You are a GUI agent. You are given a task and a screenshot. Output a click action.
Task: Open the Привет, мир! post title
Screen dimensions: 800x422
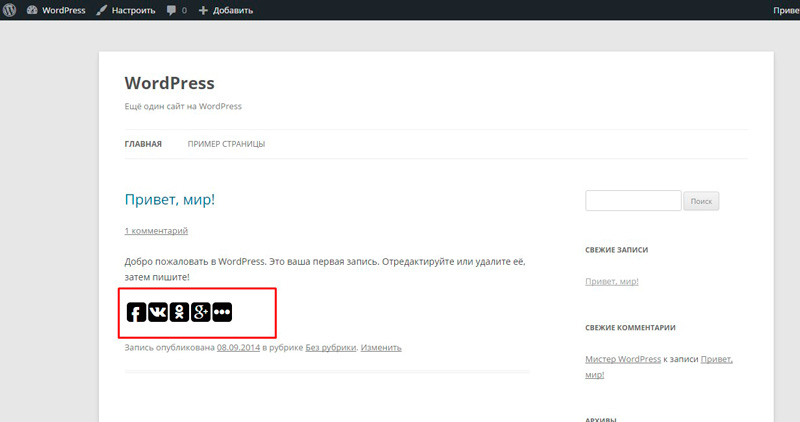[x=169, y=200]
